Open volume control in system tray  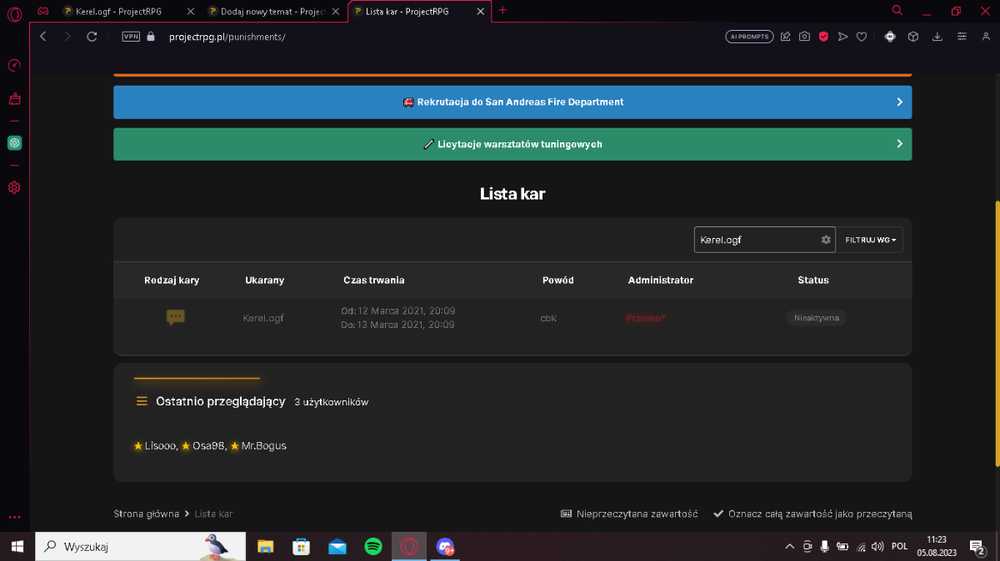(878, 546)
